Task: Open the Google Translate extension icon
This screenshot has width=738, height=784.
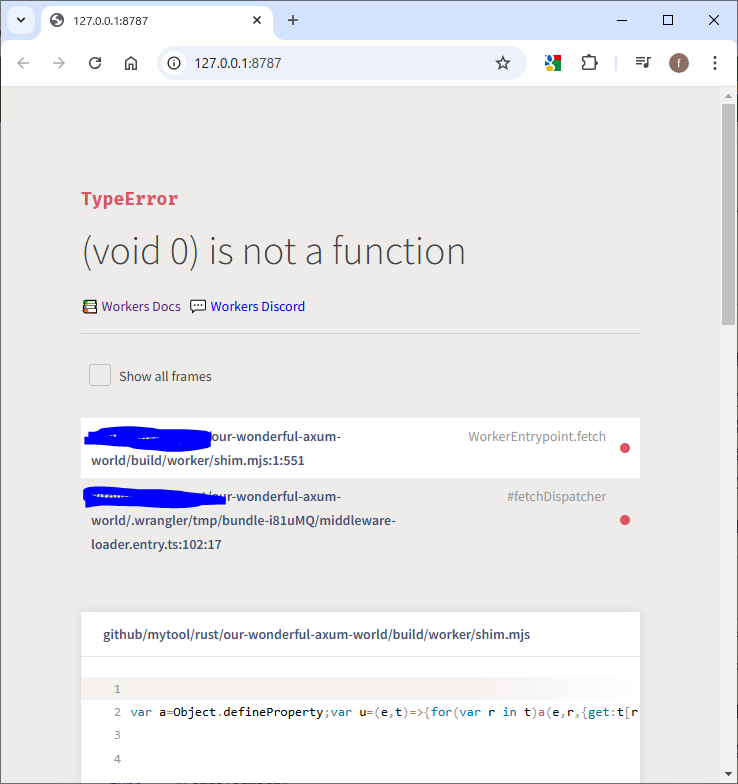Action: [x=552, y=63]
